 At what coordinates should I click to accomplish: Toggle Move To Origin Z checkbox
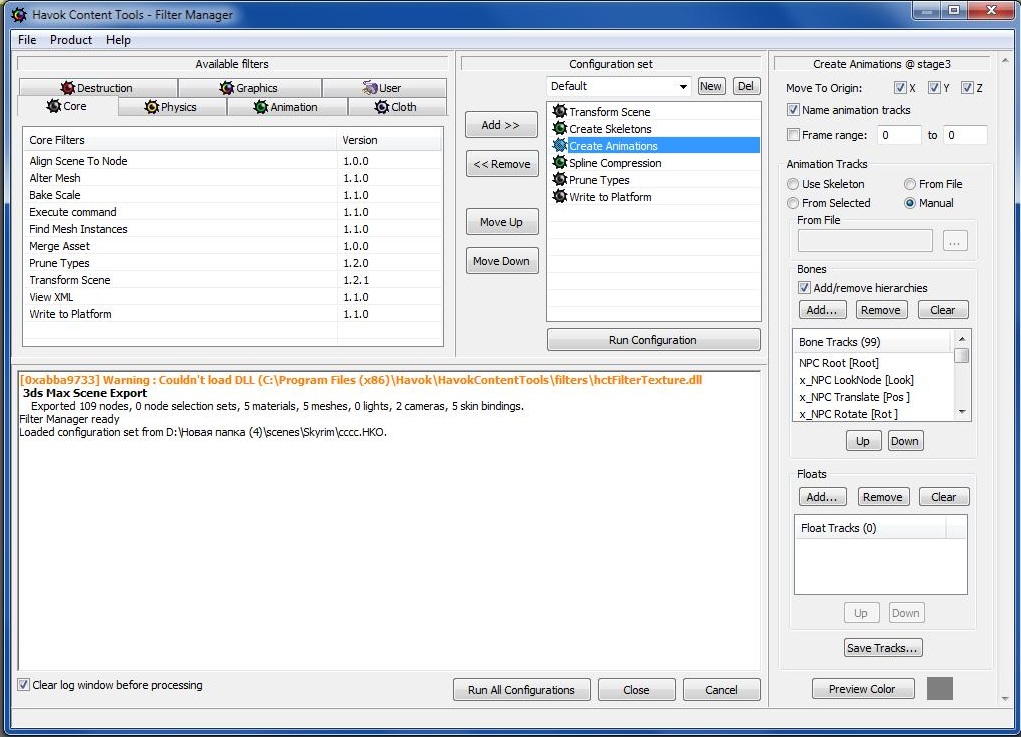(968, 88)
